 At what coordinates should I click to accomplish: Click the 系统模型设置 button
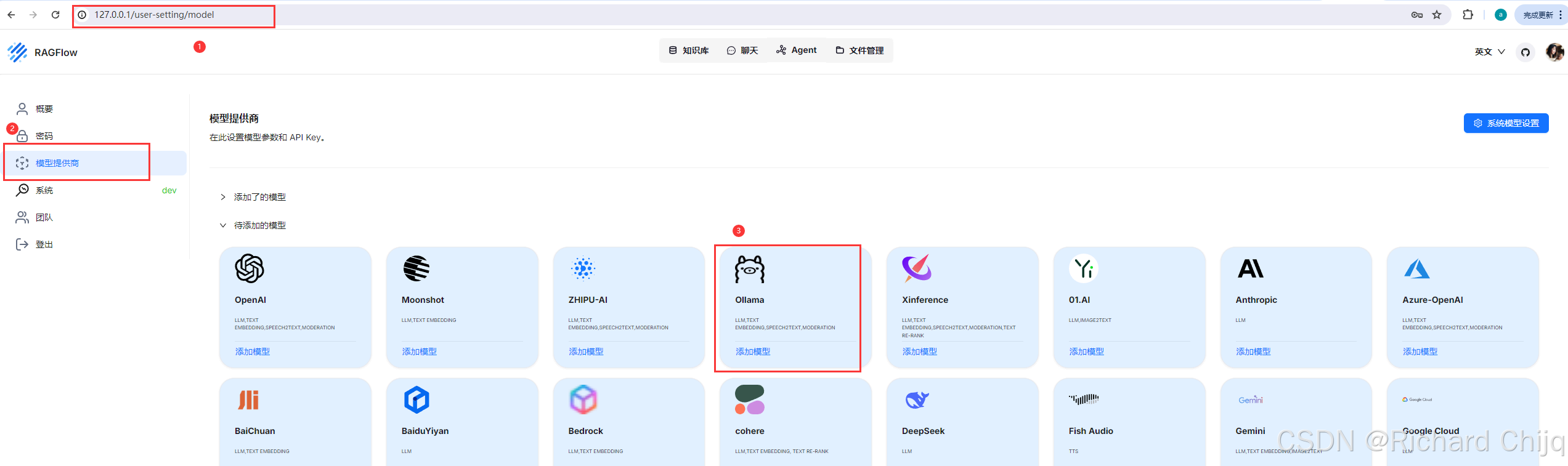[1506, 123]
